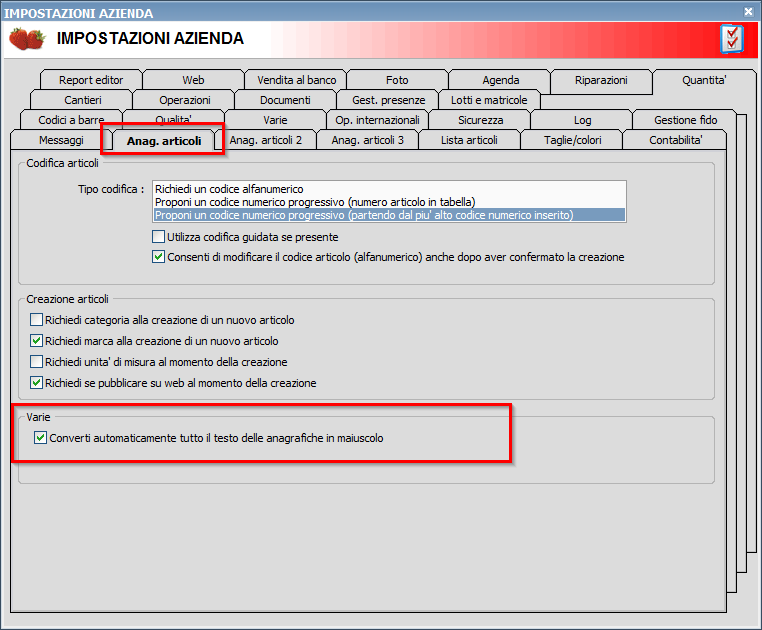Viewport: 762px width, 630px height.
Task: Select the Foto tab
Action: [397, 80]
